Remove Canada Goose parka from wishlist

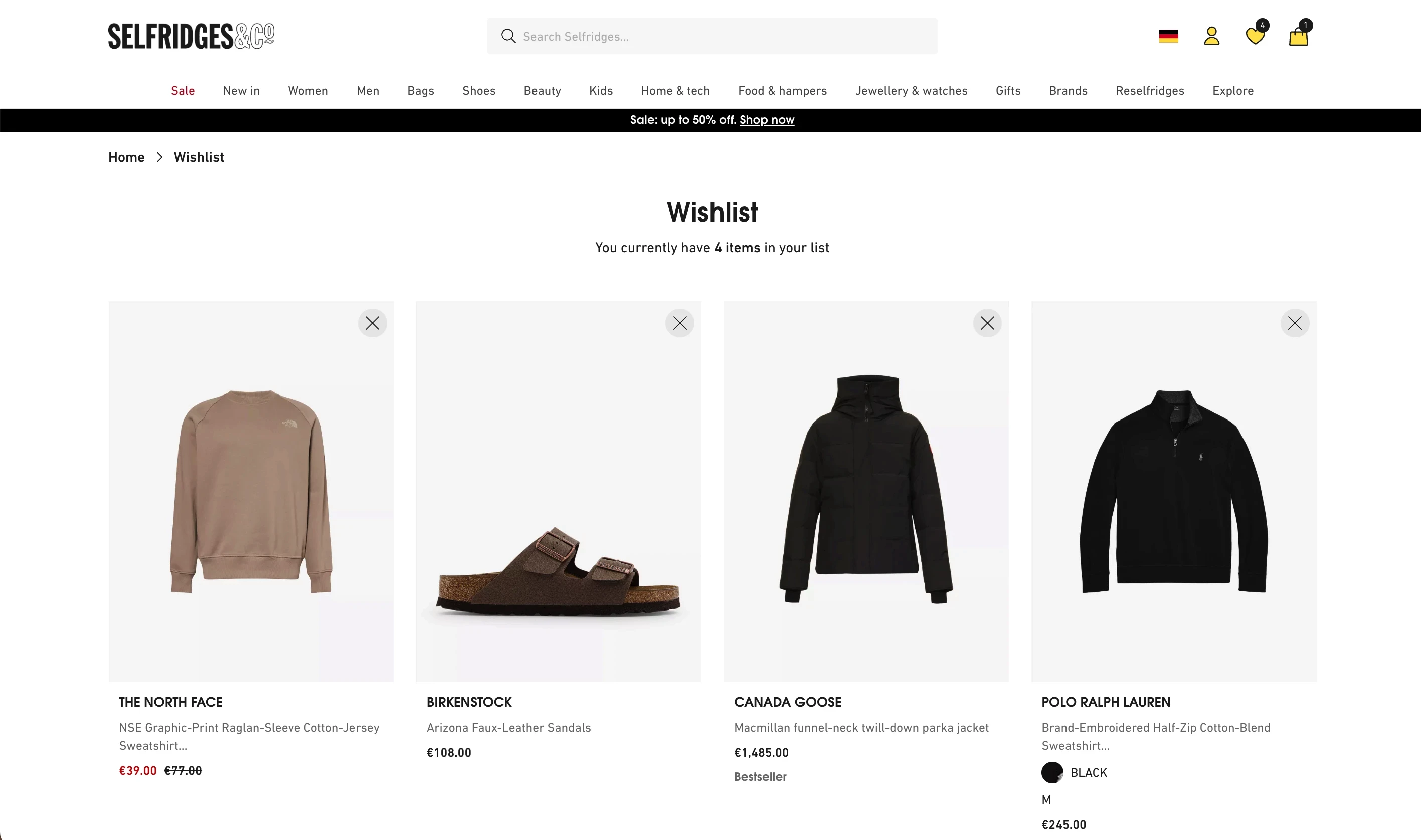click(x=987, y=323)
